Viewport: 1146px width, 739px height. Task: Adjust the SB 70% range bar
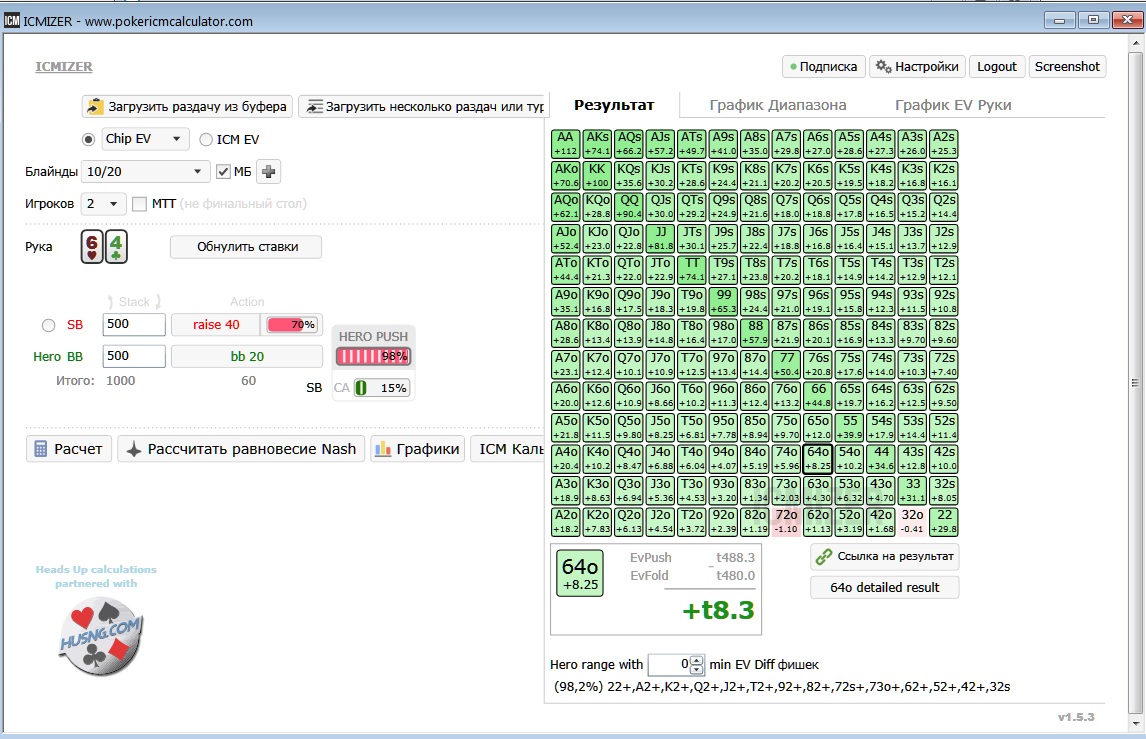tap(292, 325)
